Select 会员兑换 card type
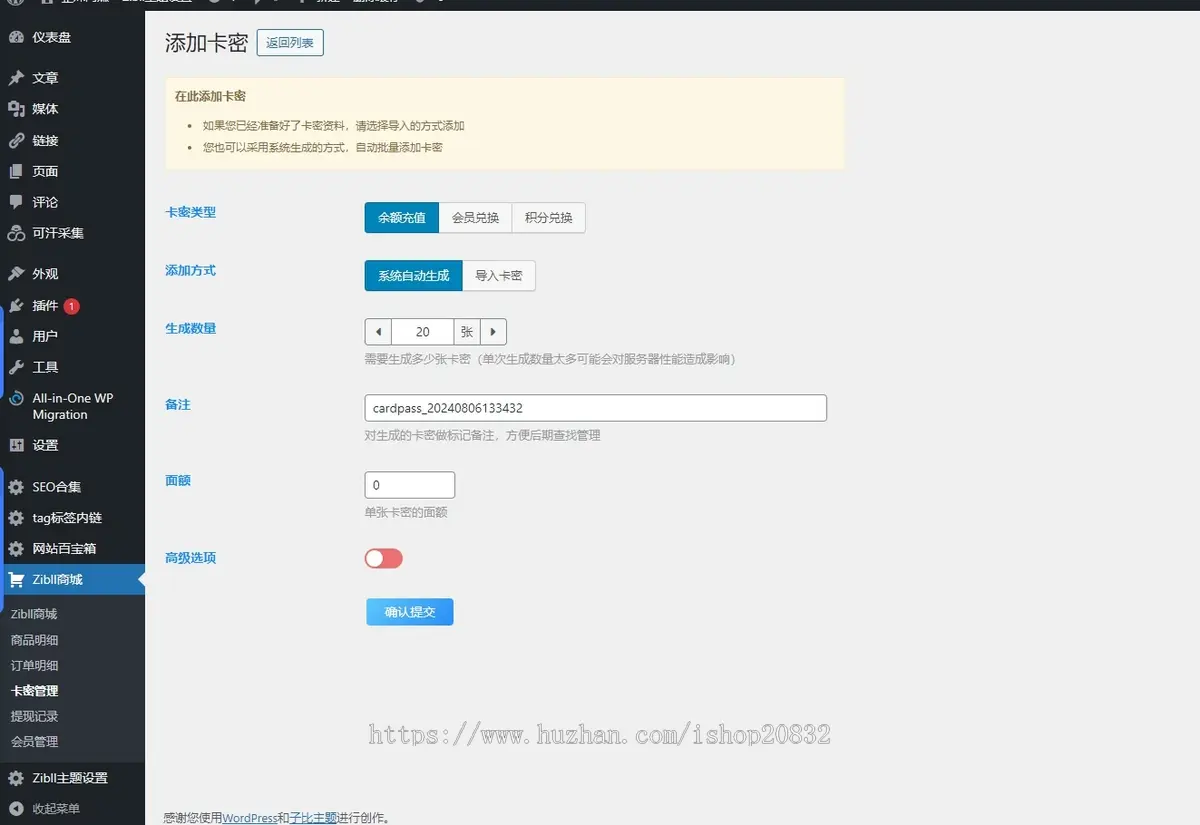Viewport: 1200px width, 825px height. (475, 218)
